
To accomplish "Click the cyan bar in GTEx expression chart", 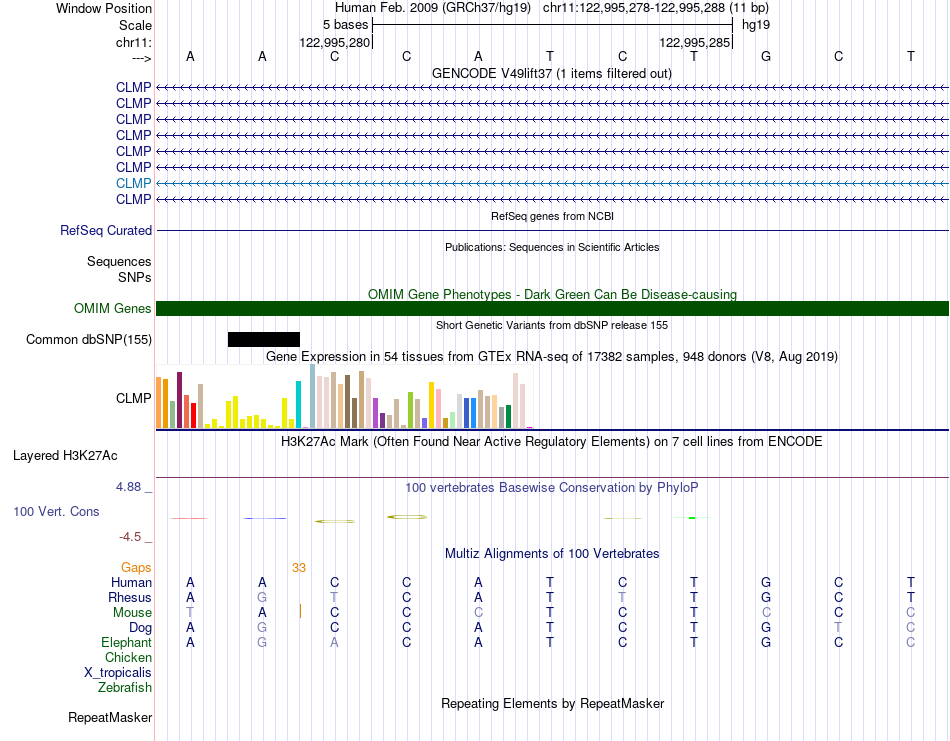I will coord(298,404).
